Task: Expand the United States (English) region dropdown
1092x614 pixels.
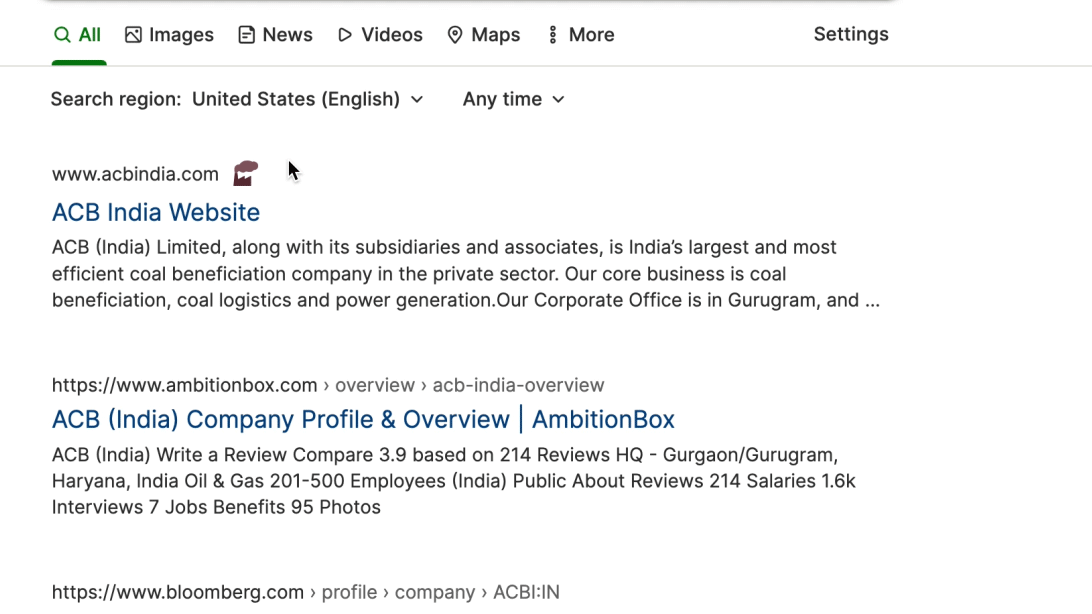Action: 308,100
